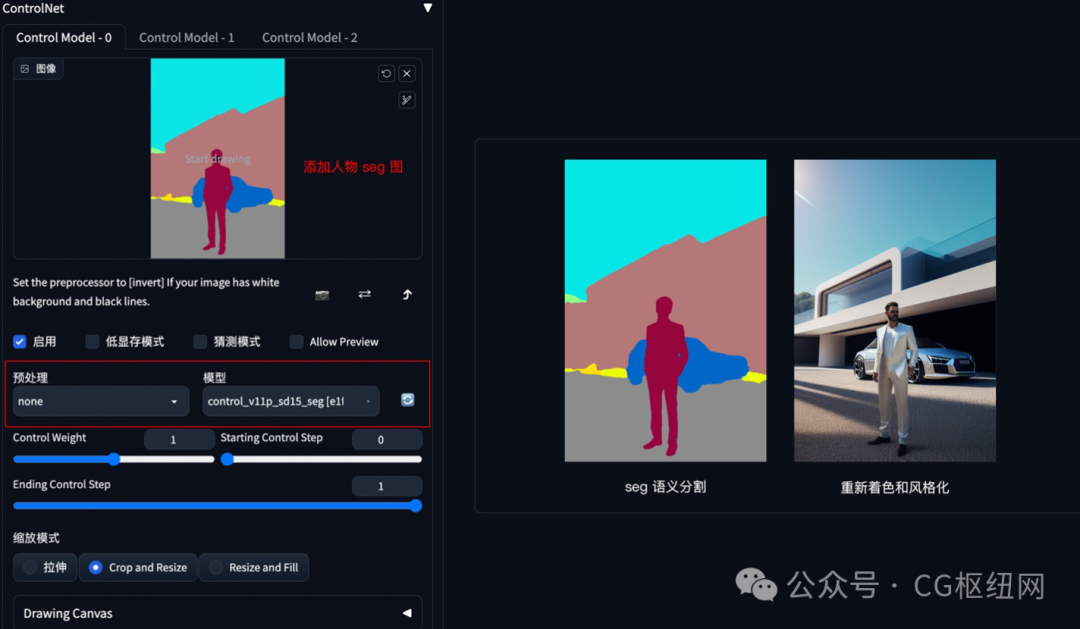
Task: Click the camera webcam icon
Action: [x=322, y=295]
